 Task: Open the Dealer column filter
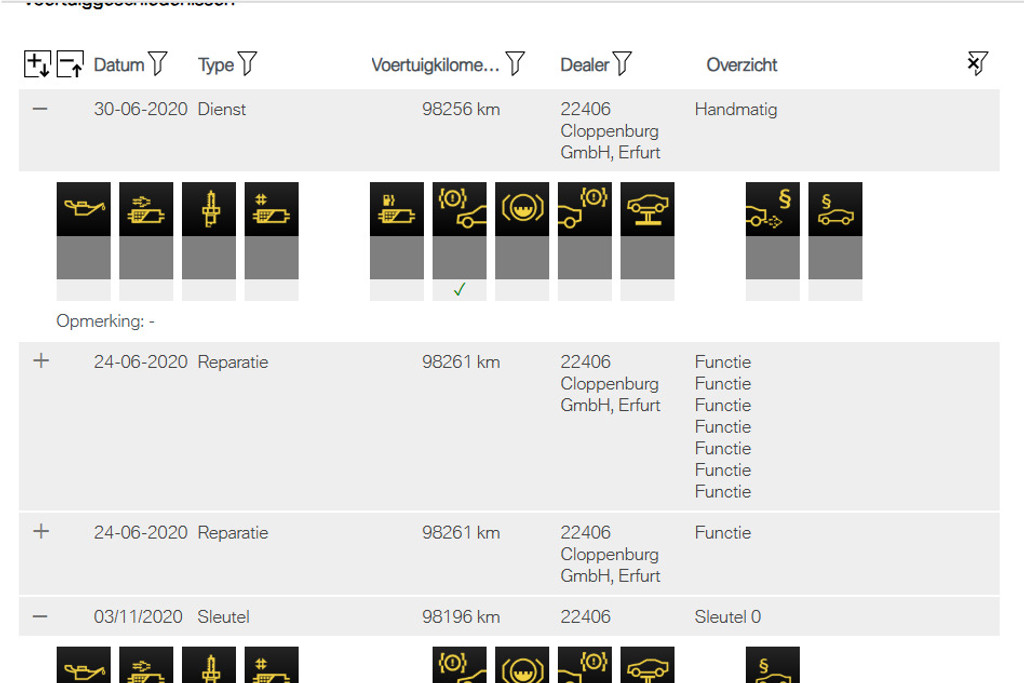coord(622,63)
